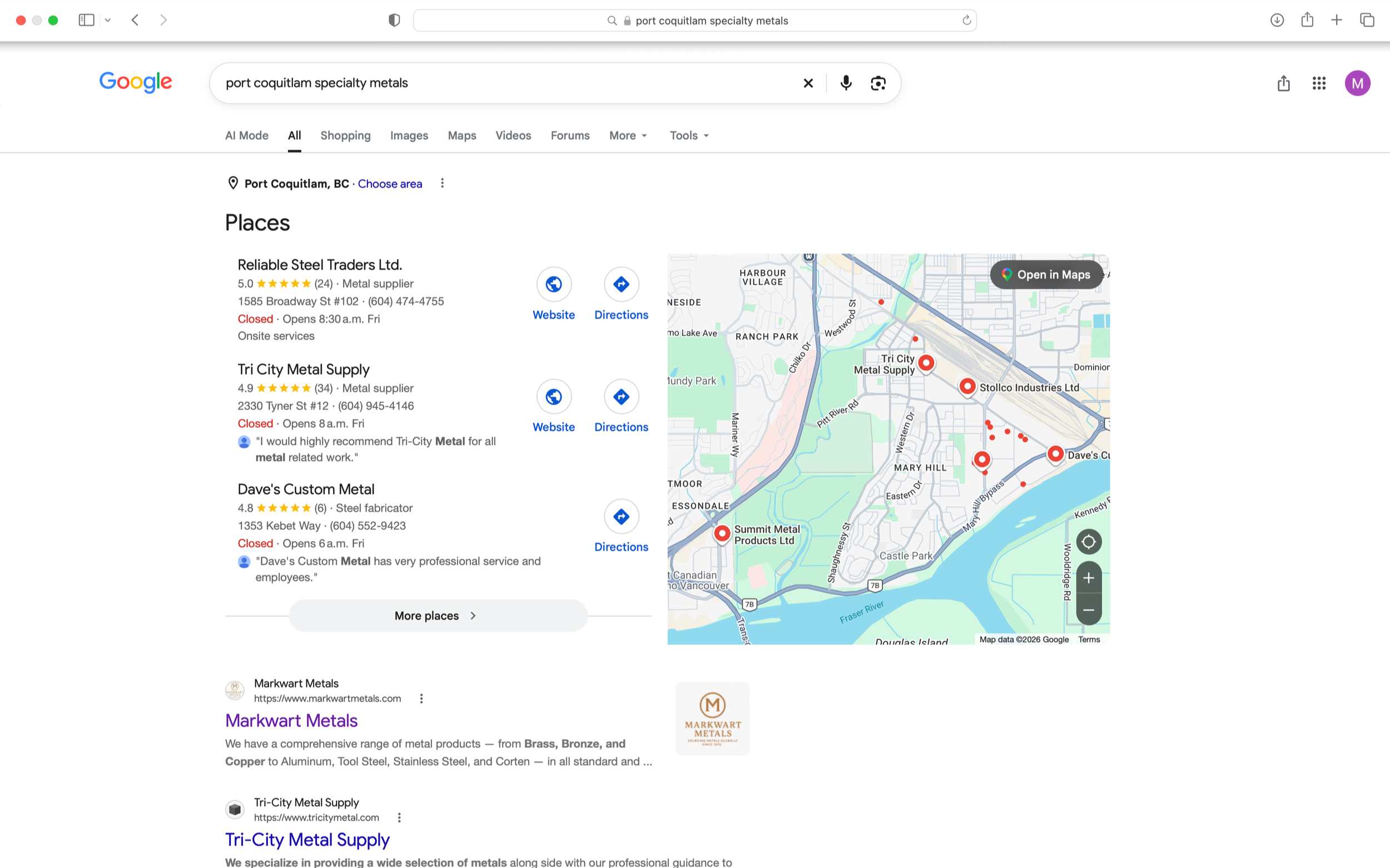
Task: Open Reliable Steel Traders Ltd. listing
Action: [x=320, y=265]
